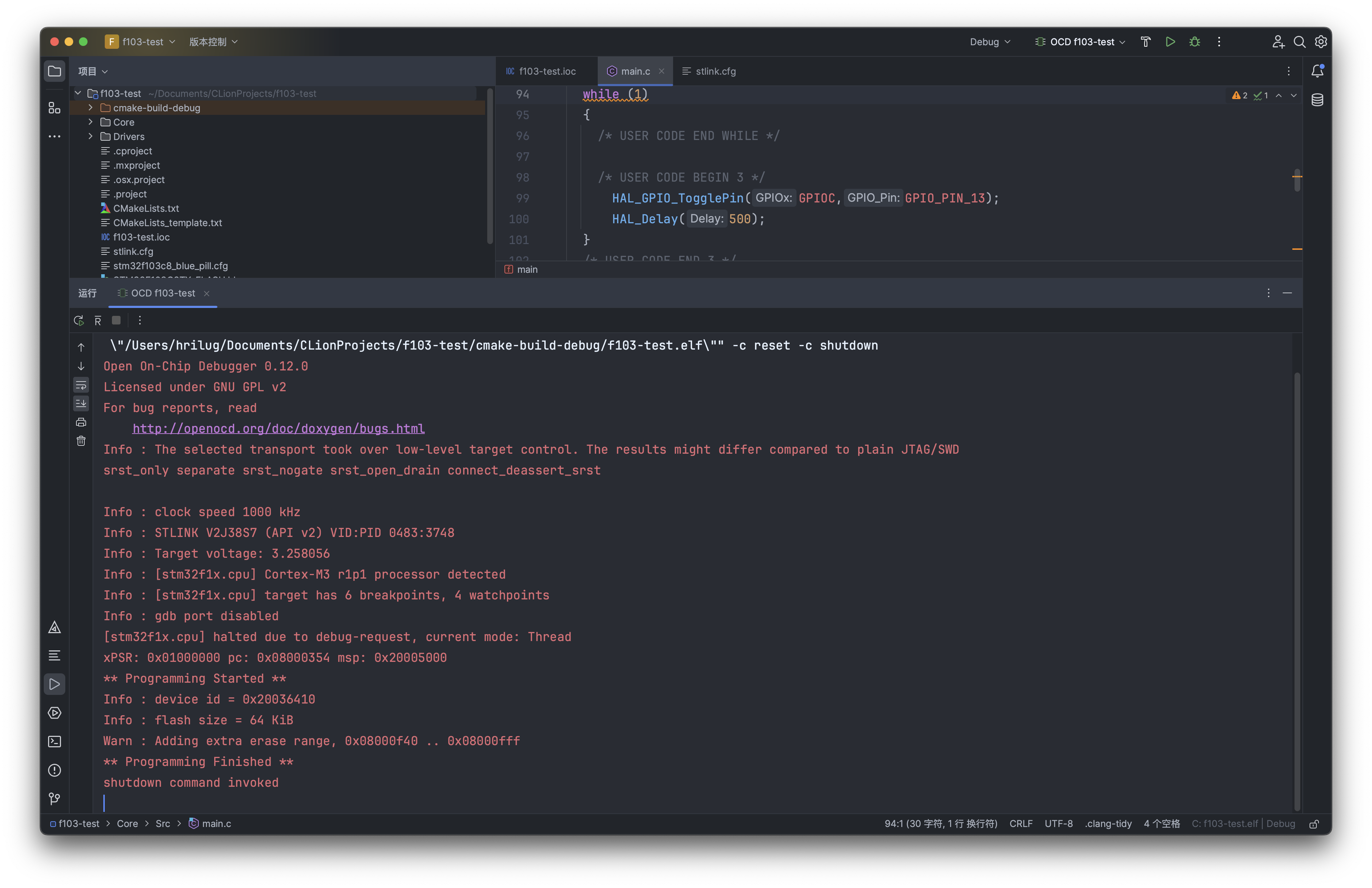Run OCD f103-test with green play icon
This screenshot has width=1372, height=888.
click(1170, 42)
